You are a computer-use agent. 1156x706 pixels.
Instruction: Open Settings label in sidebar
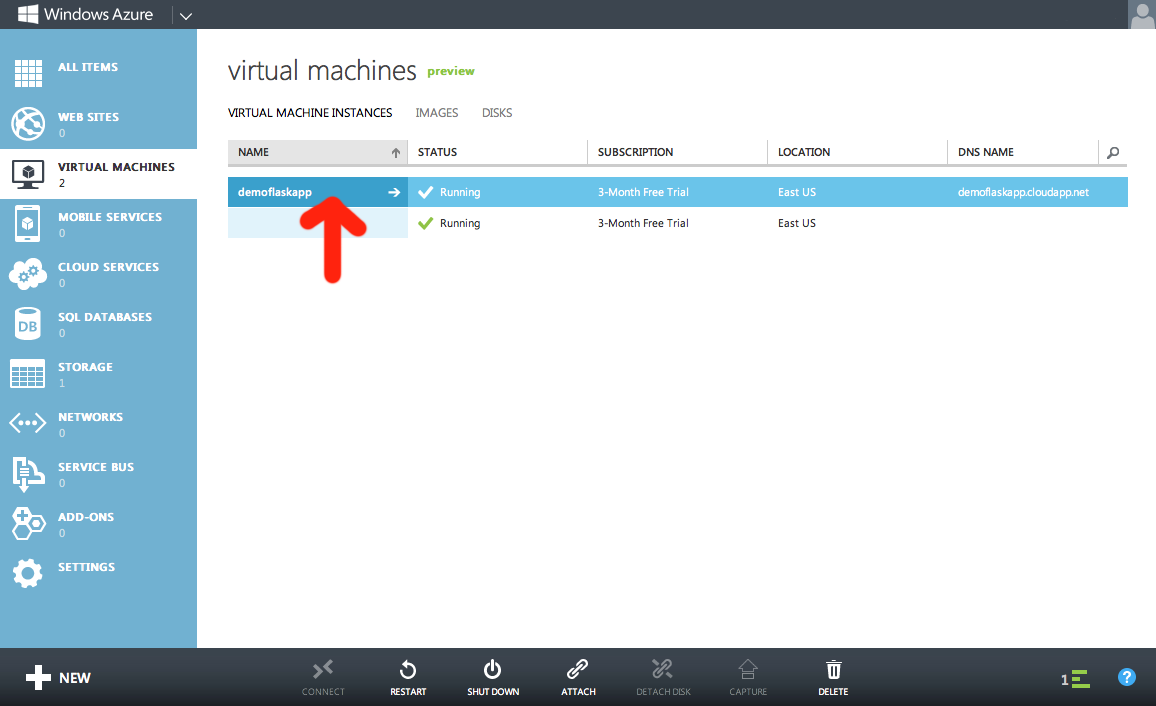[x=86, y=567]
